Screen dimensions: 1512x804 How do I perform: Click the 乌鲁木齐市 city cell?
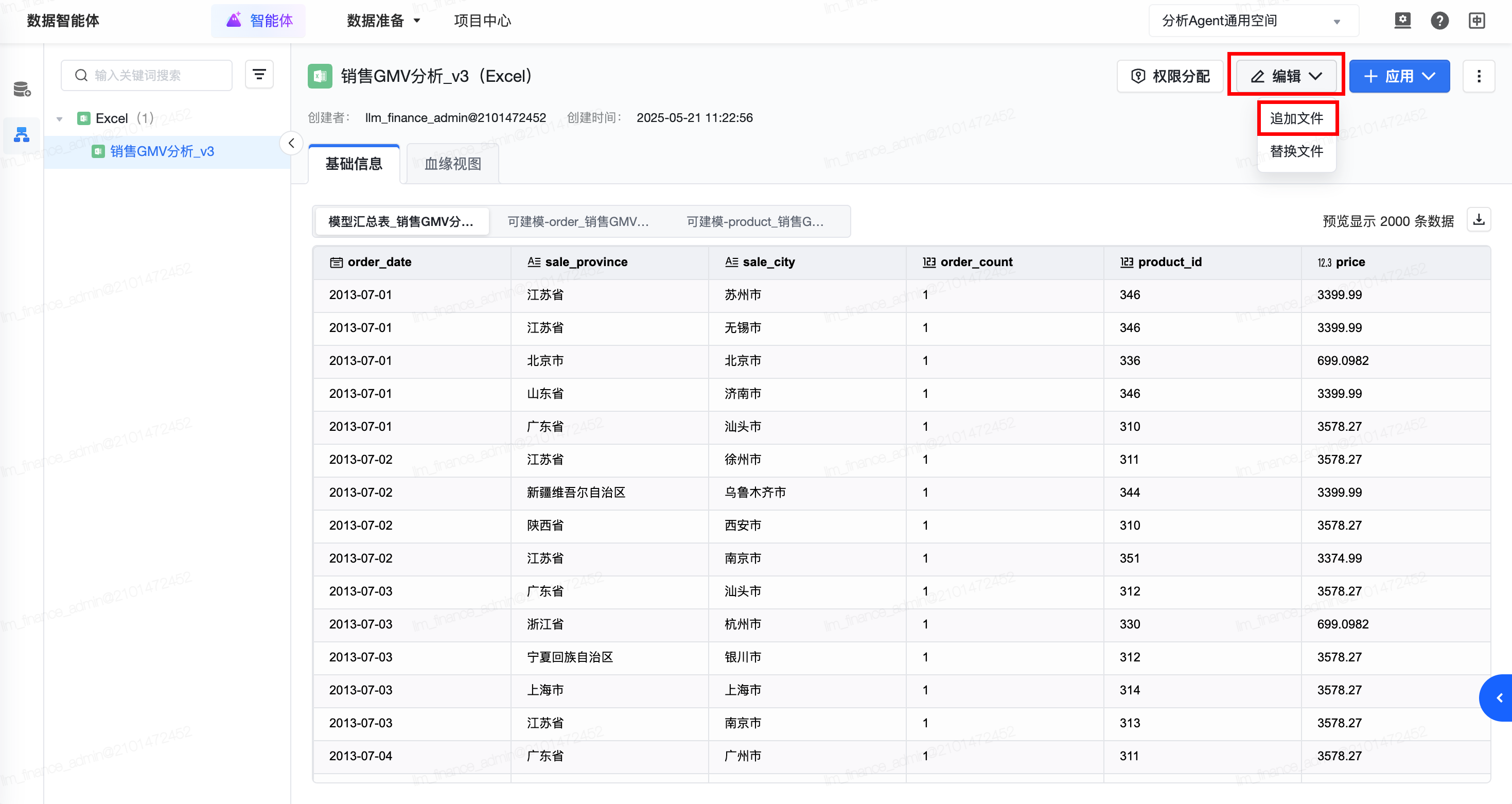(x=807, y=493)
